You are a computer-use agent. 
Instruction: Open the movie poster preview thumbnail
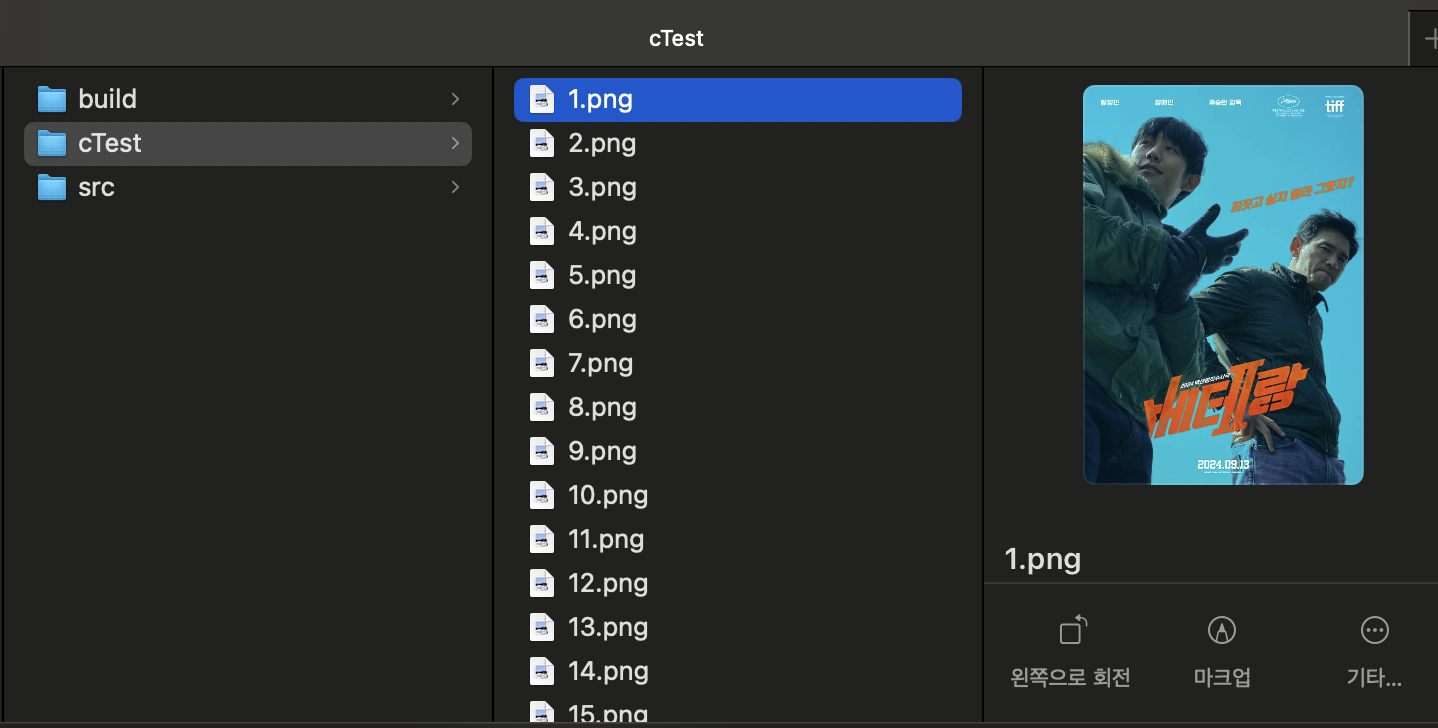[1223, 285]
